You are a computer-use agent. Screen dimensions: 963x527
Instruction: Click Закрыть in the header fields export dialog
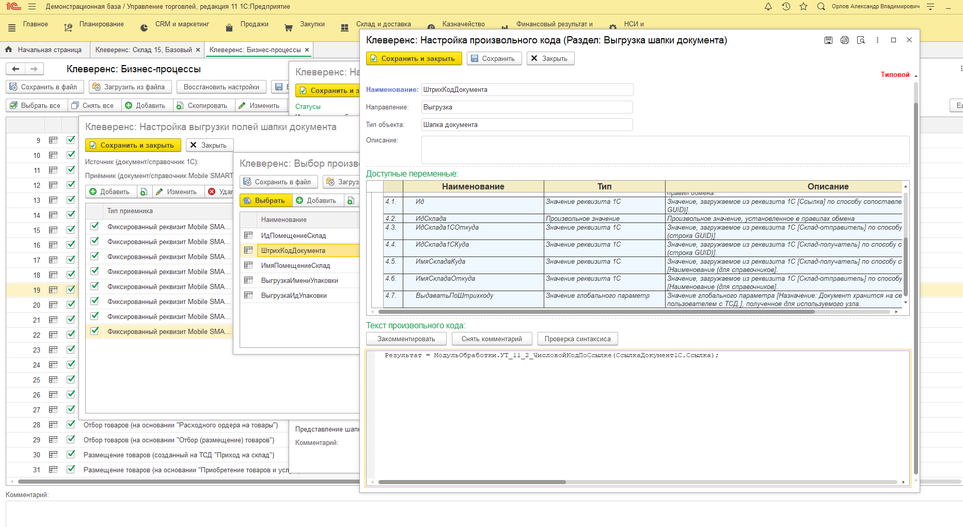(209, 146)
